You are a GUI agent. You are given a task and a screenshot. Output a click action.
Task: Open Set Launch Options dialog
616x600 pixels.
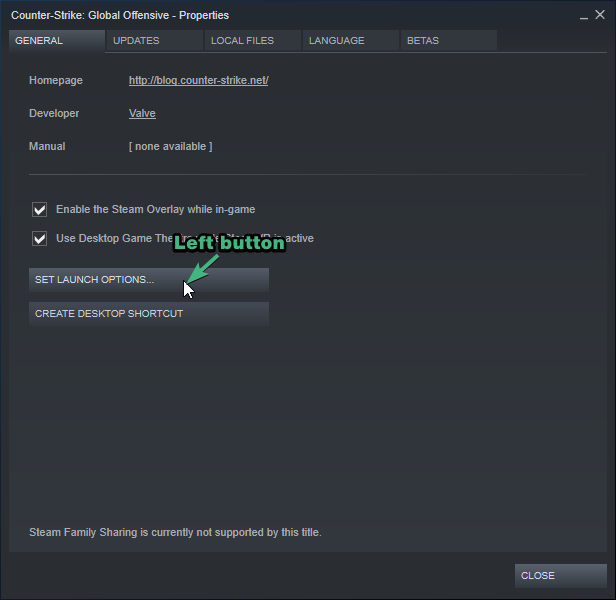[149, 280]
